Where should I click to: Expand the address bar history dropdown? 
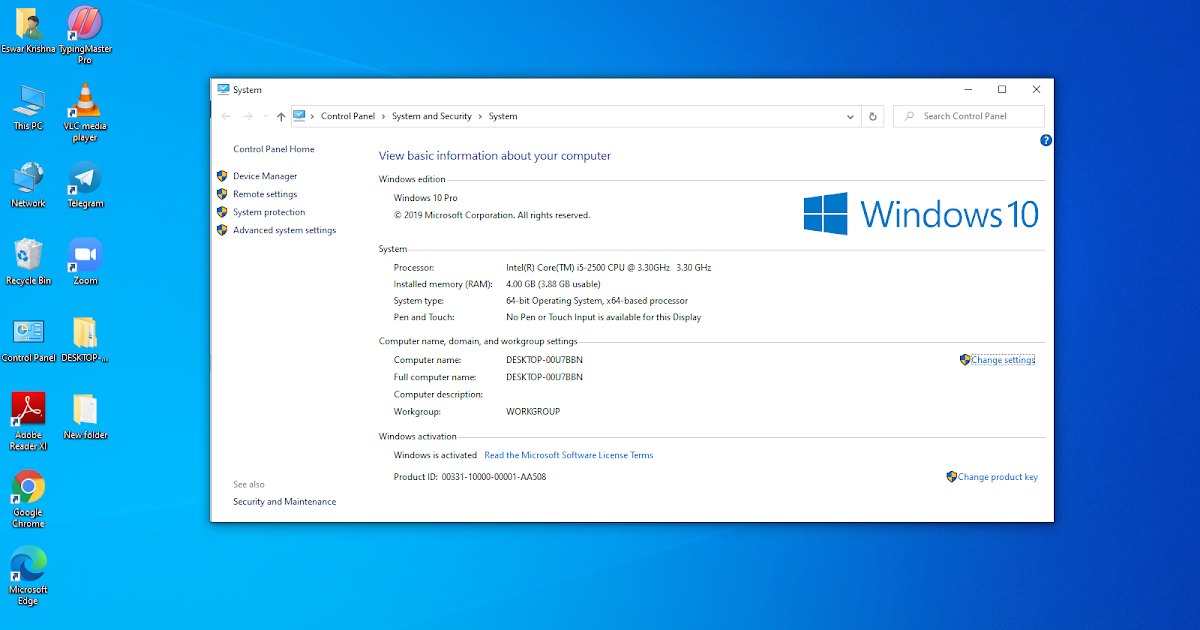[x=852, y=116]
